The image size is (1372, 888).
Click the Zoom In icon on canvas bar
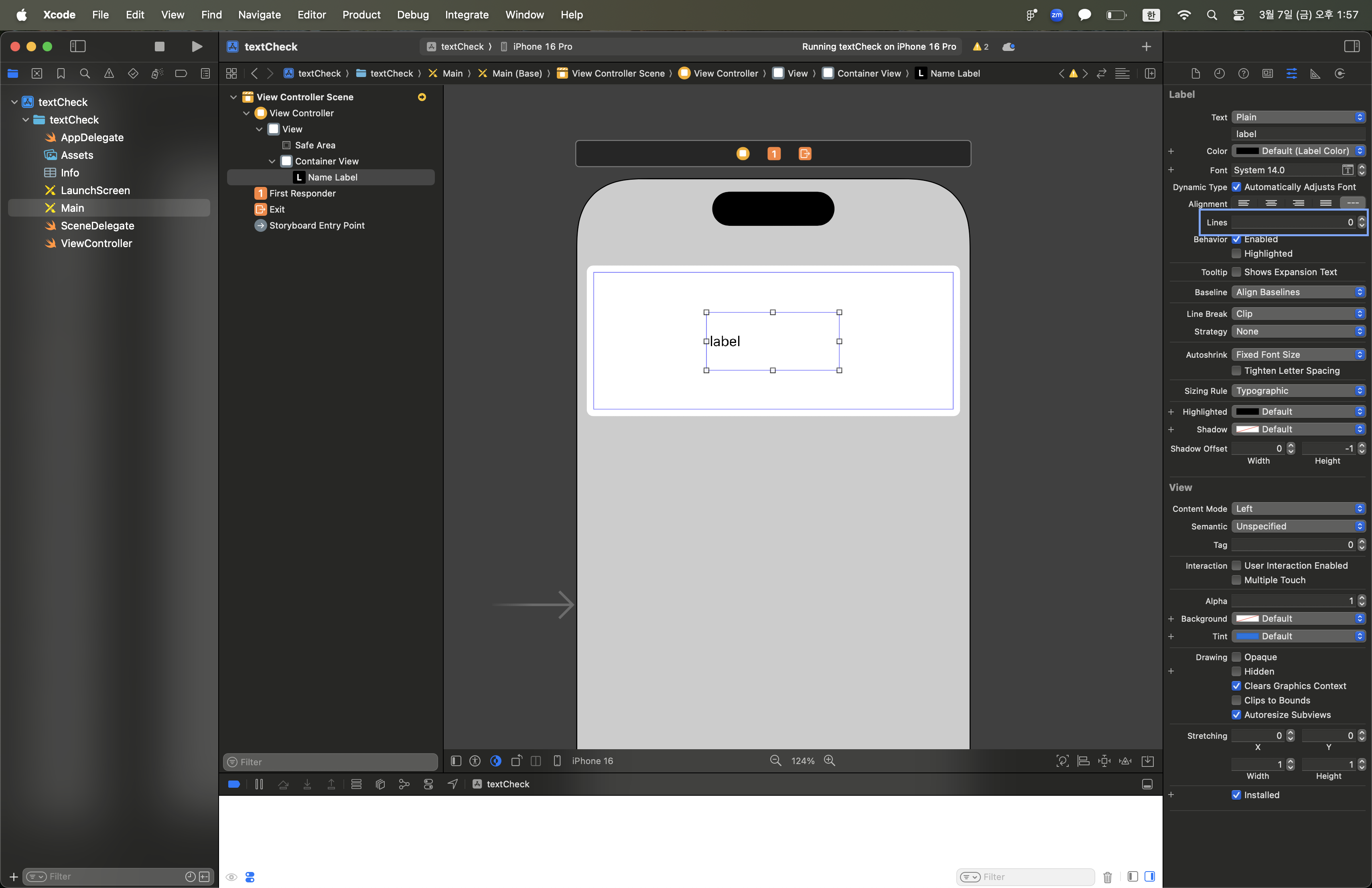[x=829, y=760]
